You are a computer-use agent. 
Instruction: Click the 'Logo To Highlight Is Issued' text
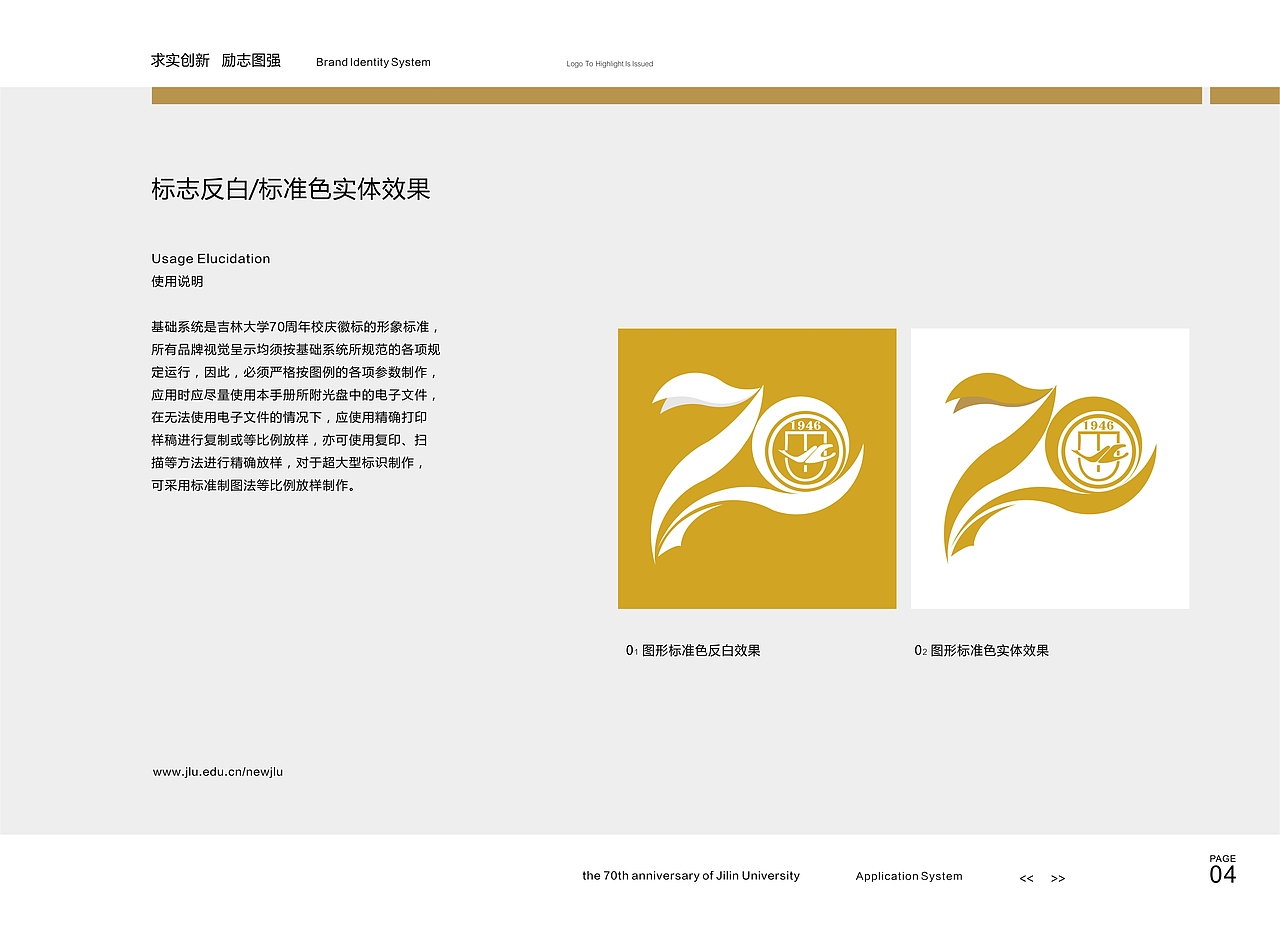tap(610, 64)
